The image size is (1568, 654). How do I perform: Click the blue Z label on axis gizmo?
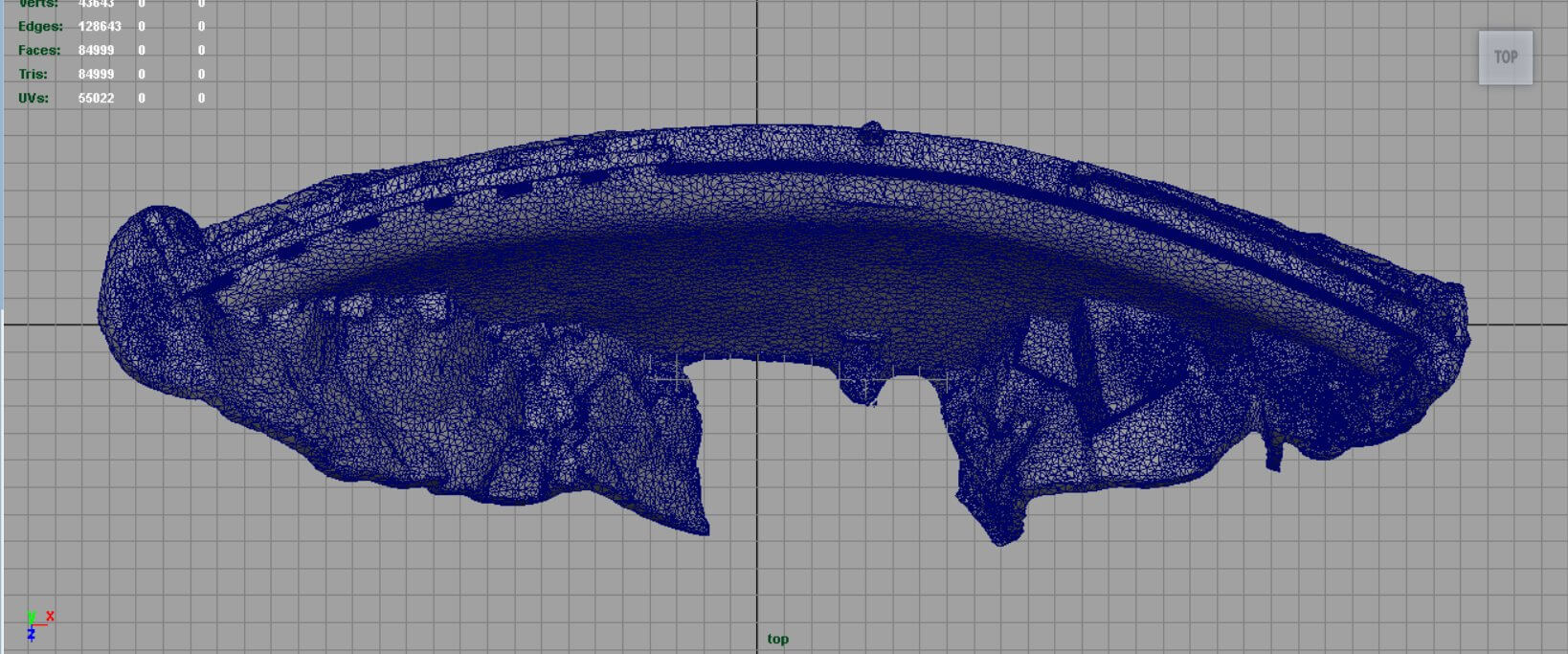coord(31,635)
